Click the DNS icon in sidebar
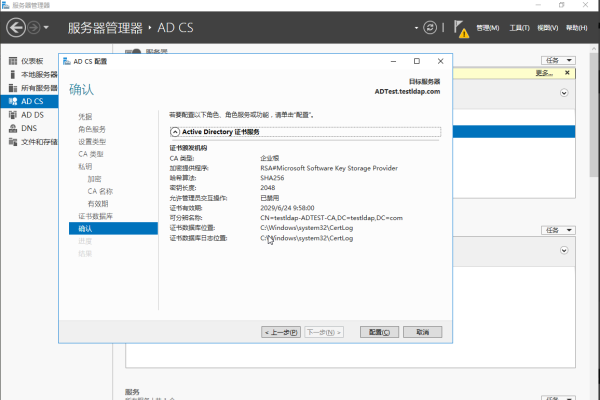The width and height of the screenshot is (600, 400). click(11, 128)
